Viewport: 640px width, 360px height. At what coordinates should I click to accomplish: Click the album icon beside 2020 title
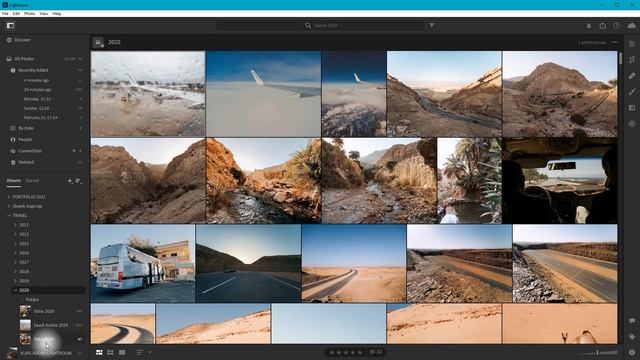pos(98,42)
